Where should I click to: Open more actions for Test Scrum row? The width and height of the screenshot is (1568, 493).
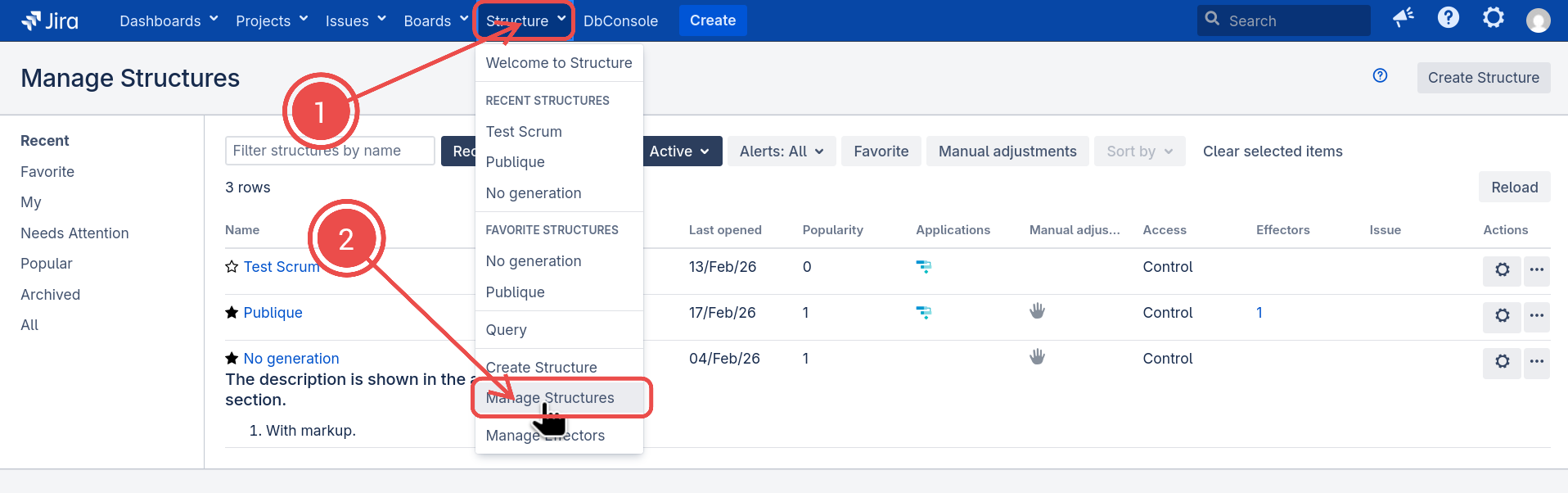click(1537, 270)
